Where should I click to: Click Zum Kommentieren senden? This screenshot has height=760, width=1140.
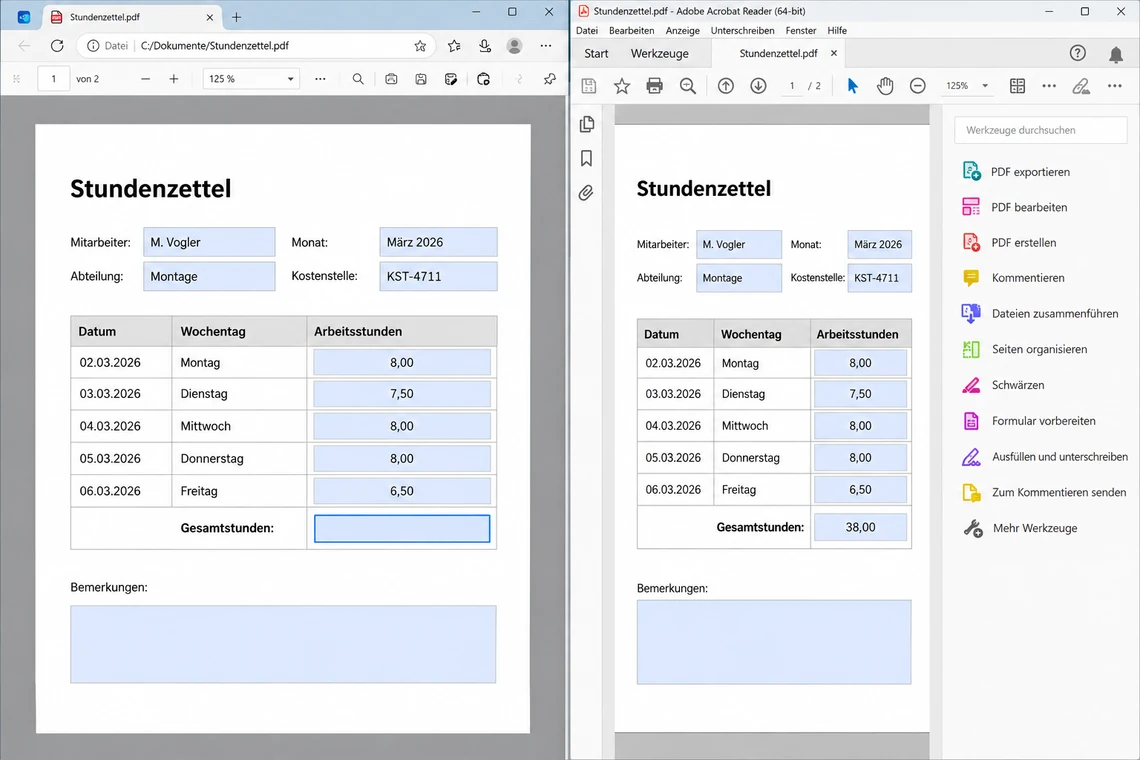[1043, 492]
